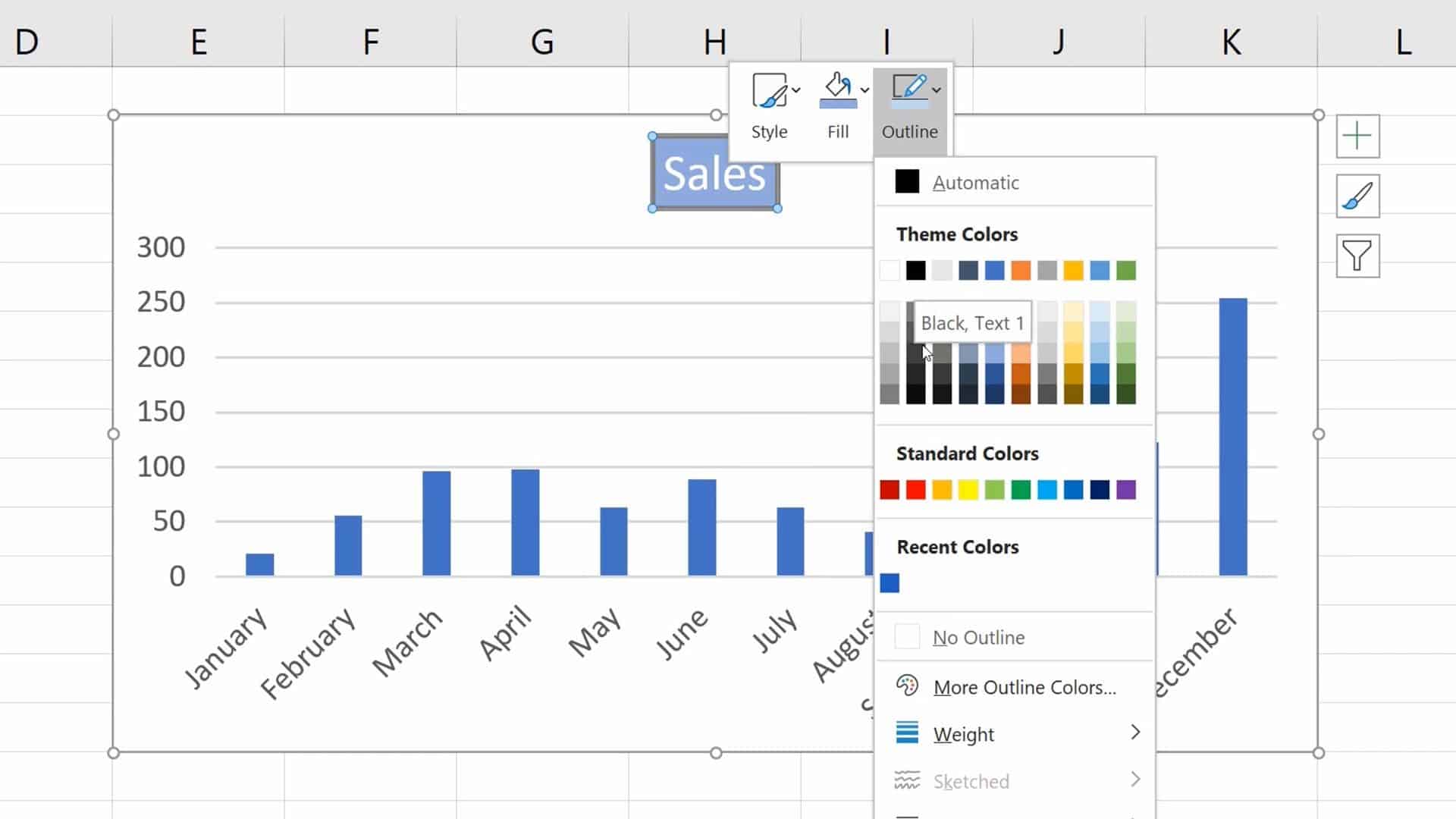Pick the white theme color swatch
Viewport: 1456px width, 819px height.
pyautogui.click(x=890, y=271)
